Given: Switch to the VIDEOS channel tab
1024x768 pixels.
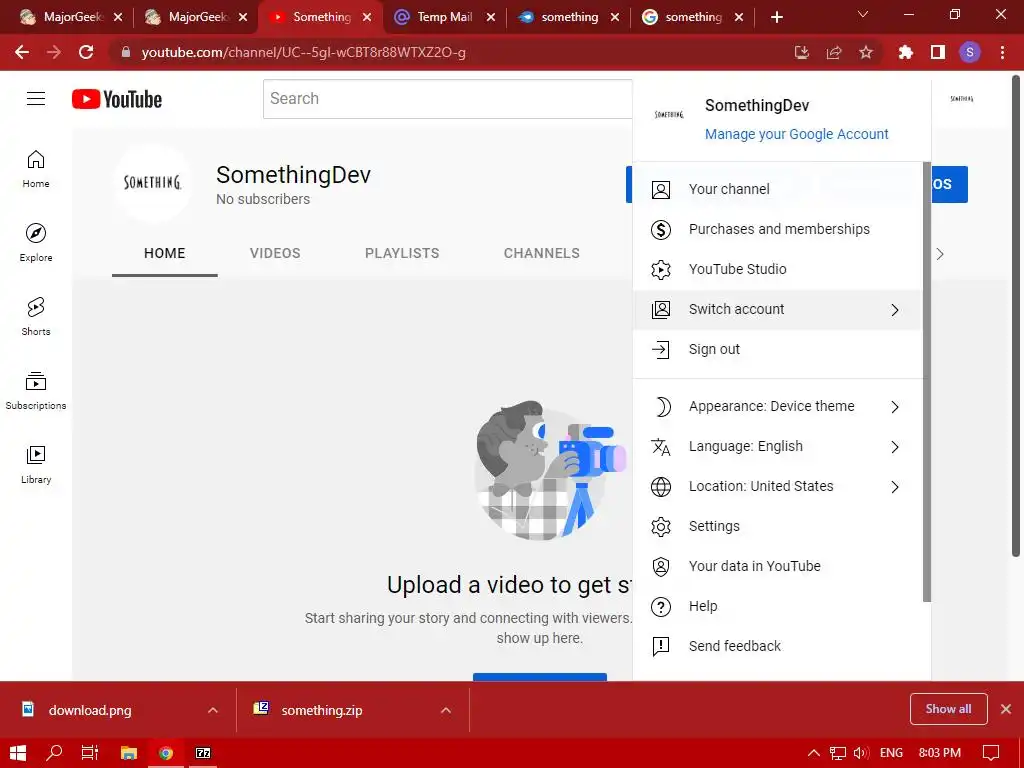Looking at the screenshot, I should (x=275, y=253).
